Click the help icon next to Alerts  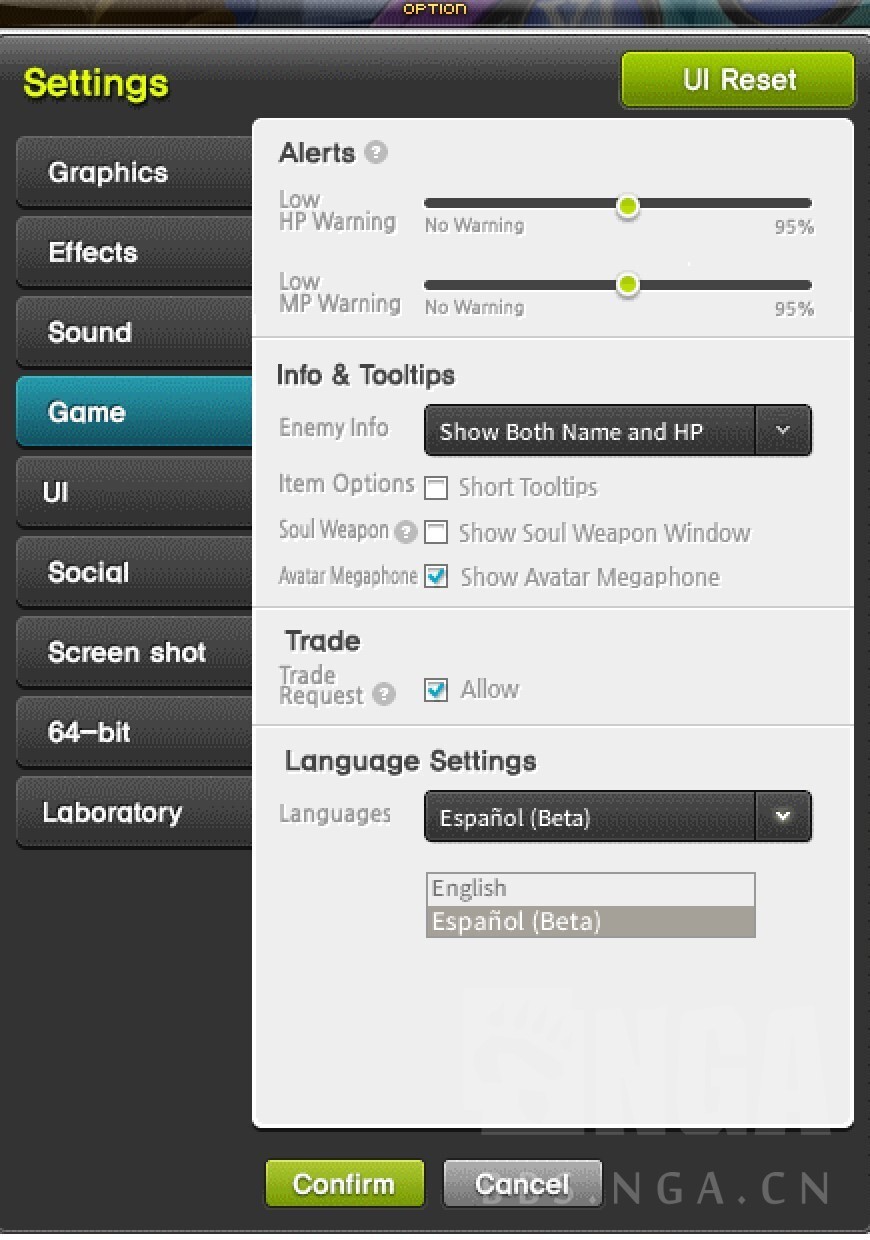[376, 153]
